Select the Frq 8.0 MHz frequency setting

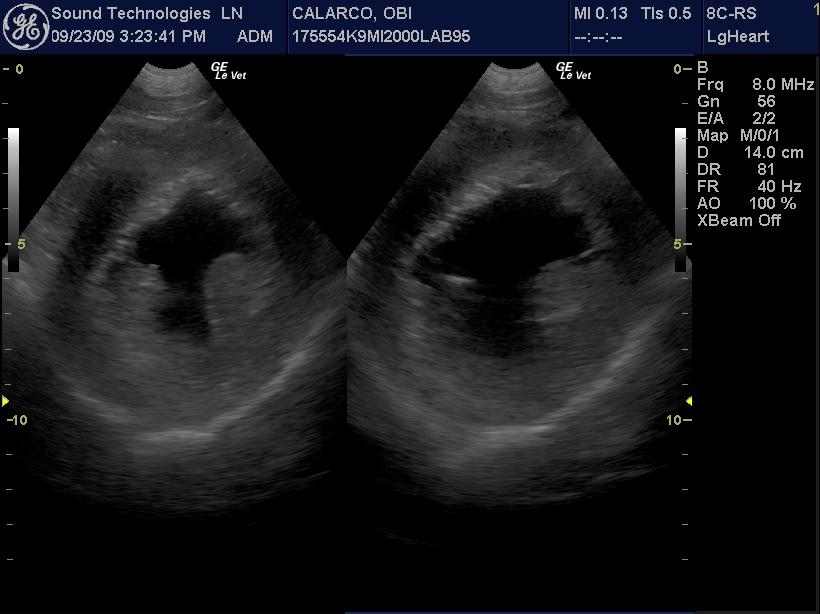point(755,85)
